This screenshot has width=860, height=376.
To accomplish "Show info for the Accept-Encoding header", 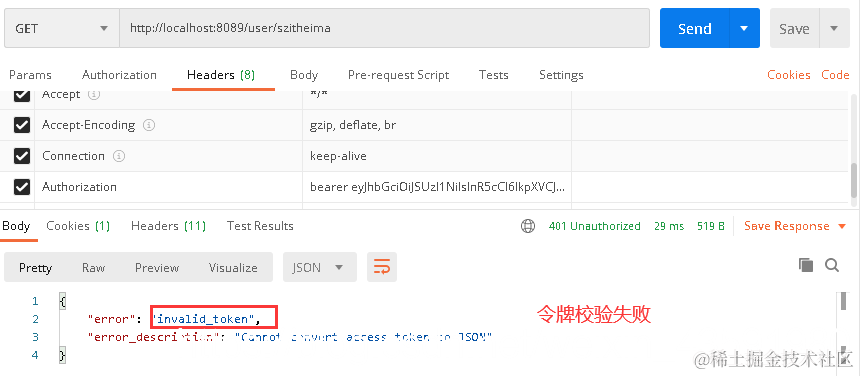I will tap(149, 126).
